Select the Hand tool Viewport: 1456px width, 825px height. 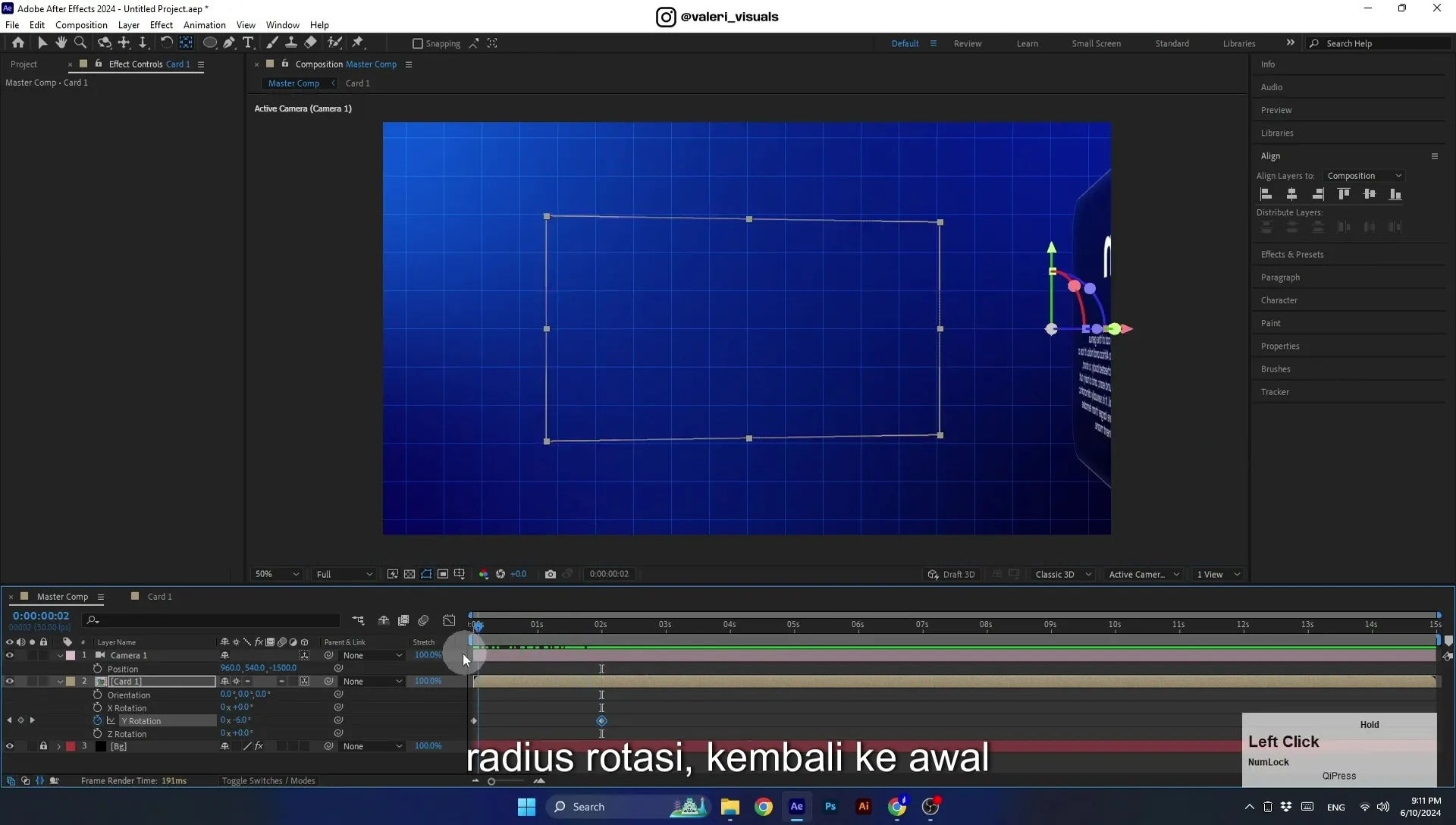pos(61,43)
